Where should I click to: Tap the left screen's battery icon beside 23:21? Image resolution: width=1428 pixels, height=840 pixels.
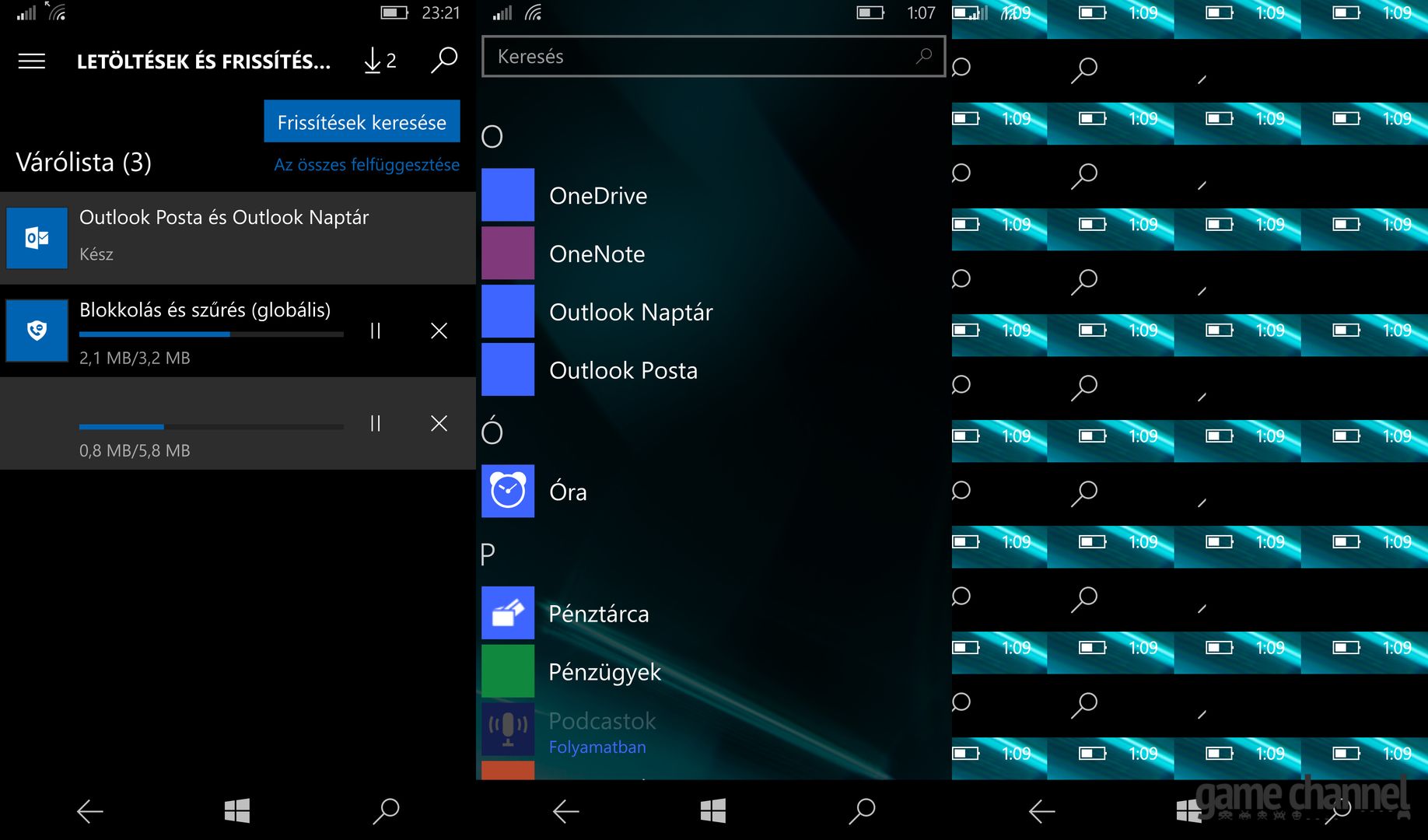click(394, 12)
